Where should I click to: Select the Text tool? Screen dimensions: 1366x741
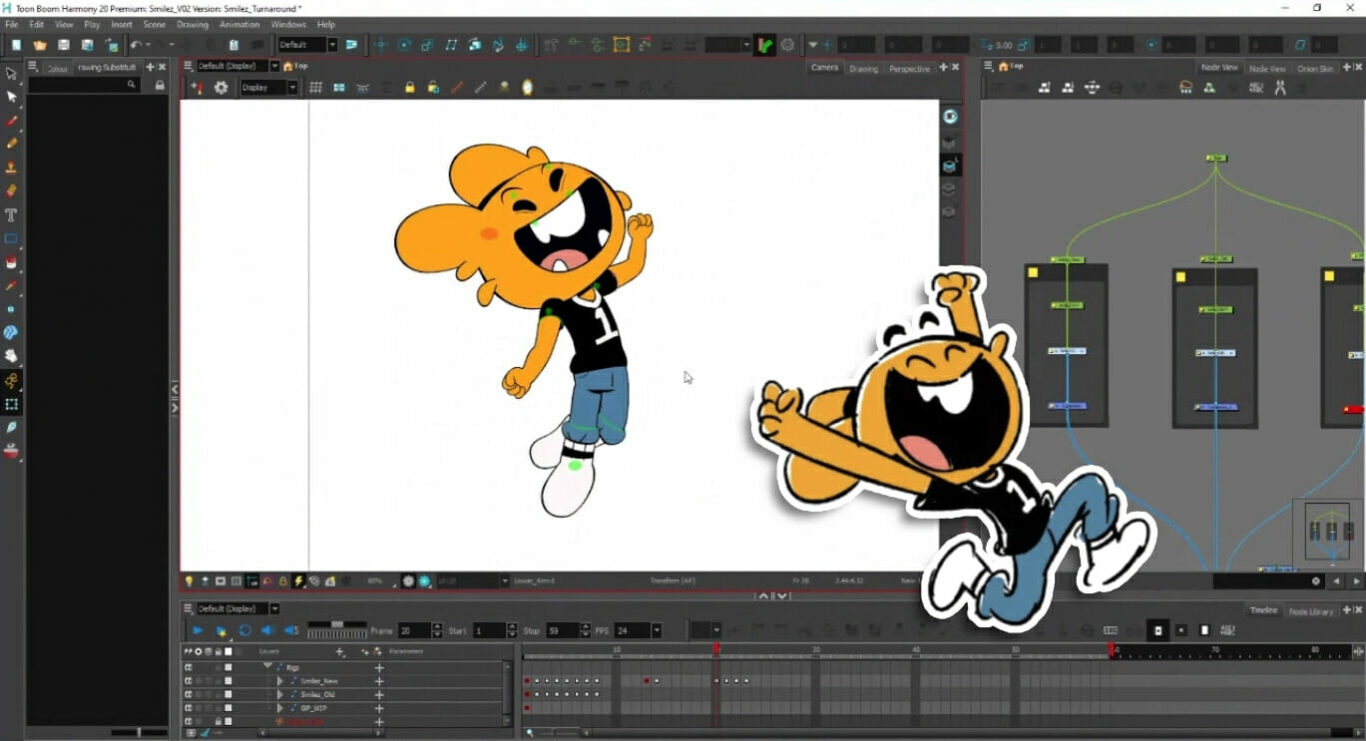coord(12,215)
